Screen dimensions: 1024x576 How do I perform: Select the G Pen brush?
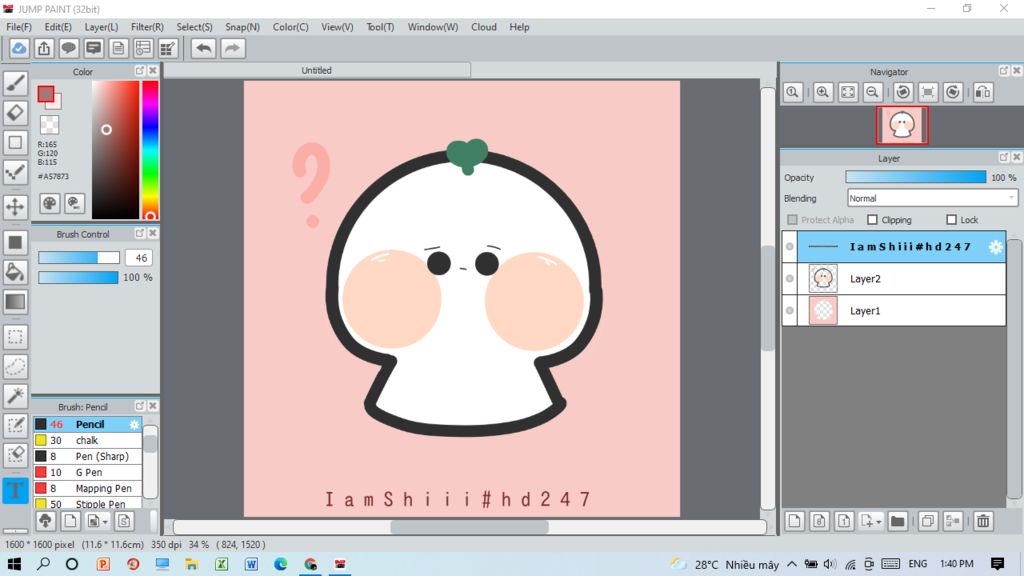pos(88,472)
